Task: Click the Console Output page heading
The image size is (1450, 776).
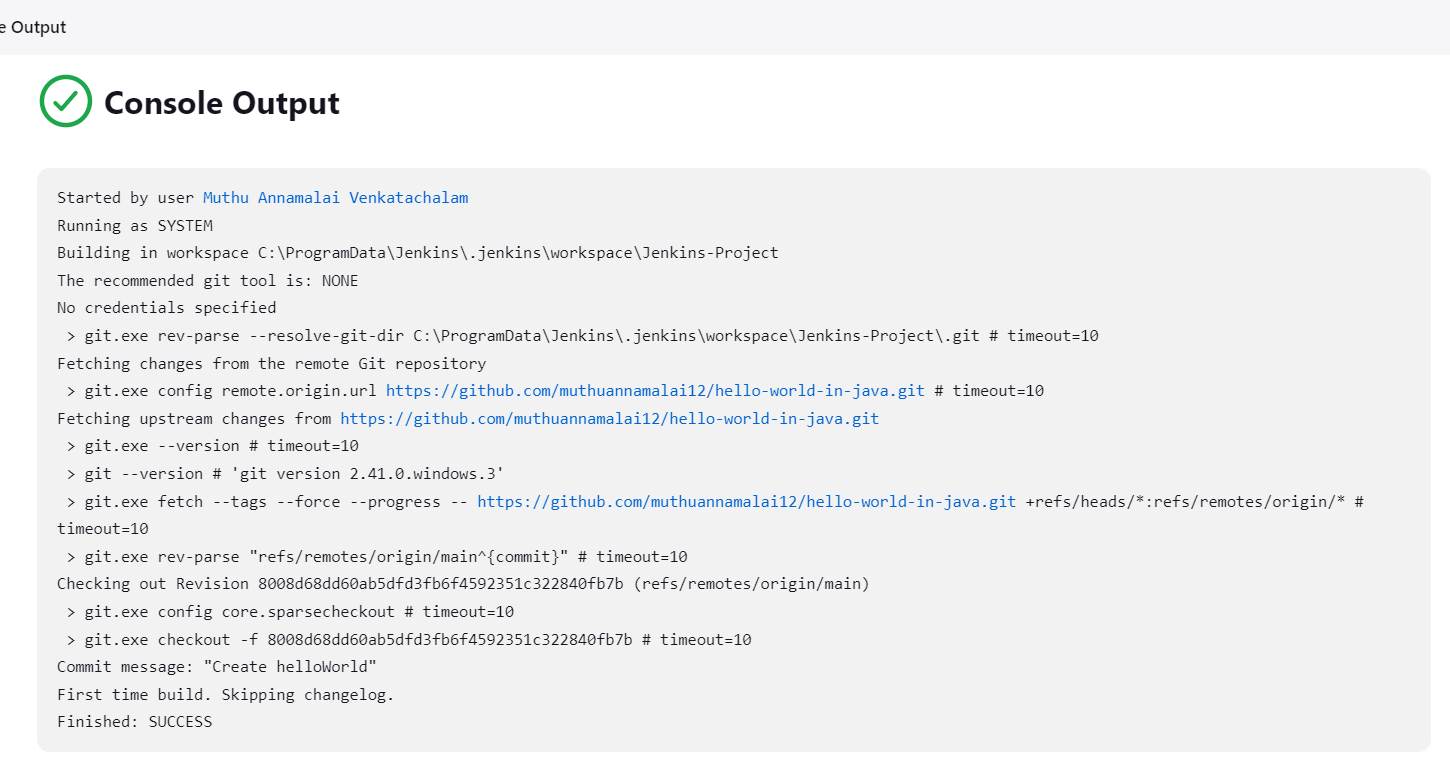Action: point(222,103)
